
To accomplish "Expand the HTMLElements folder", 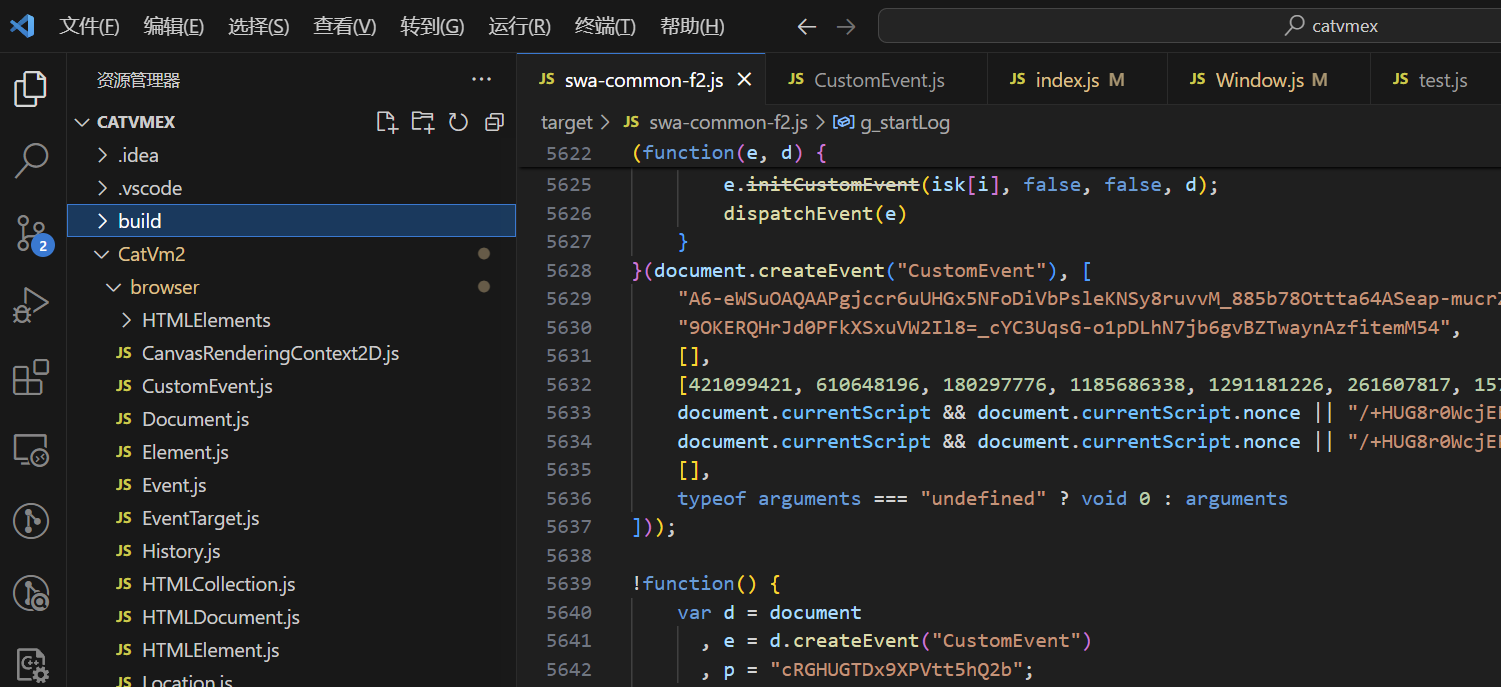I will [291, 320].
